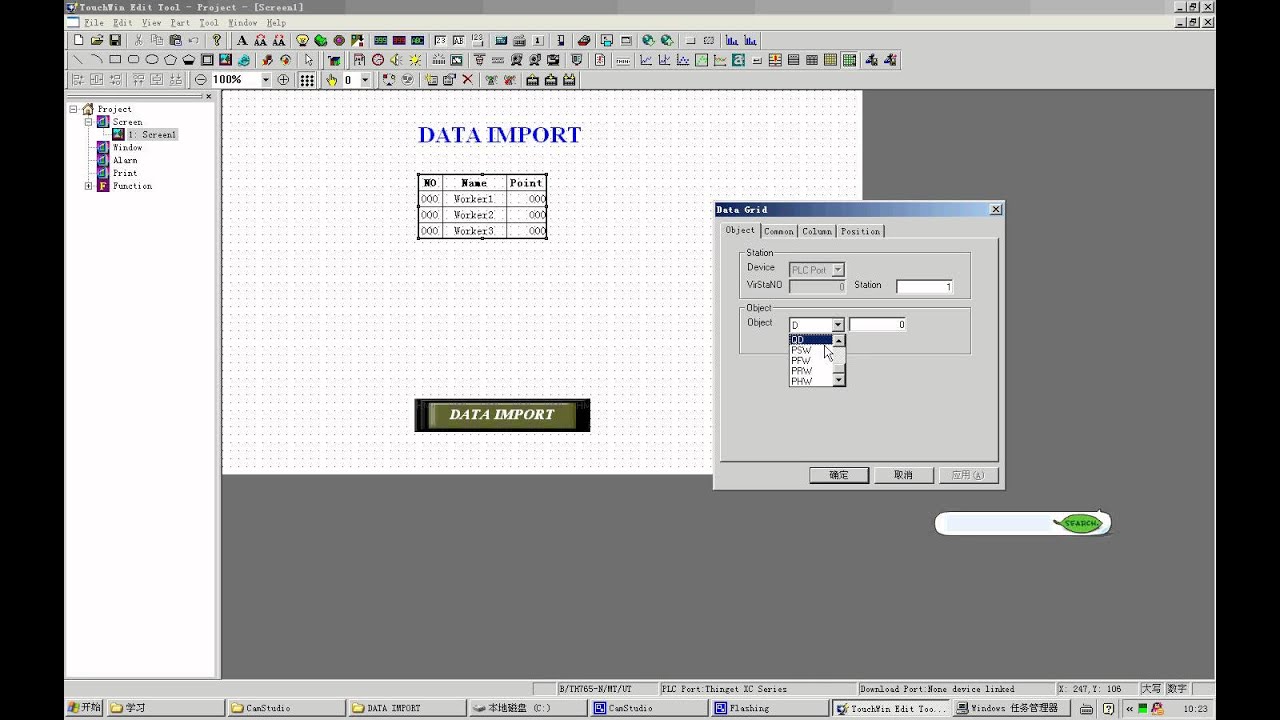Delete with the red X icon
Viewport: 1280px width, 720px height.
click(x=467, y=79)
